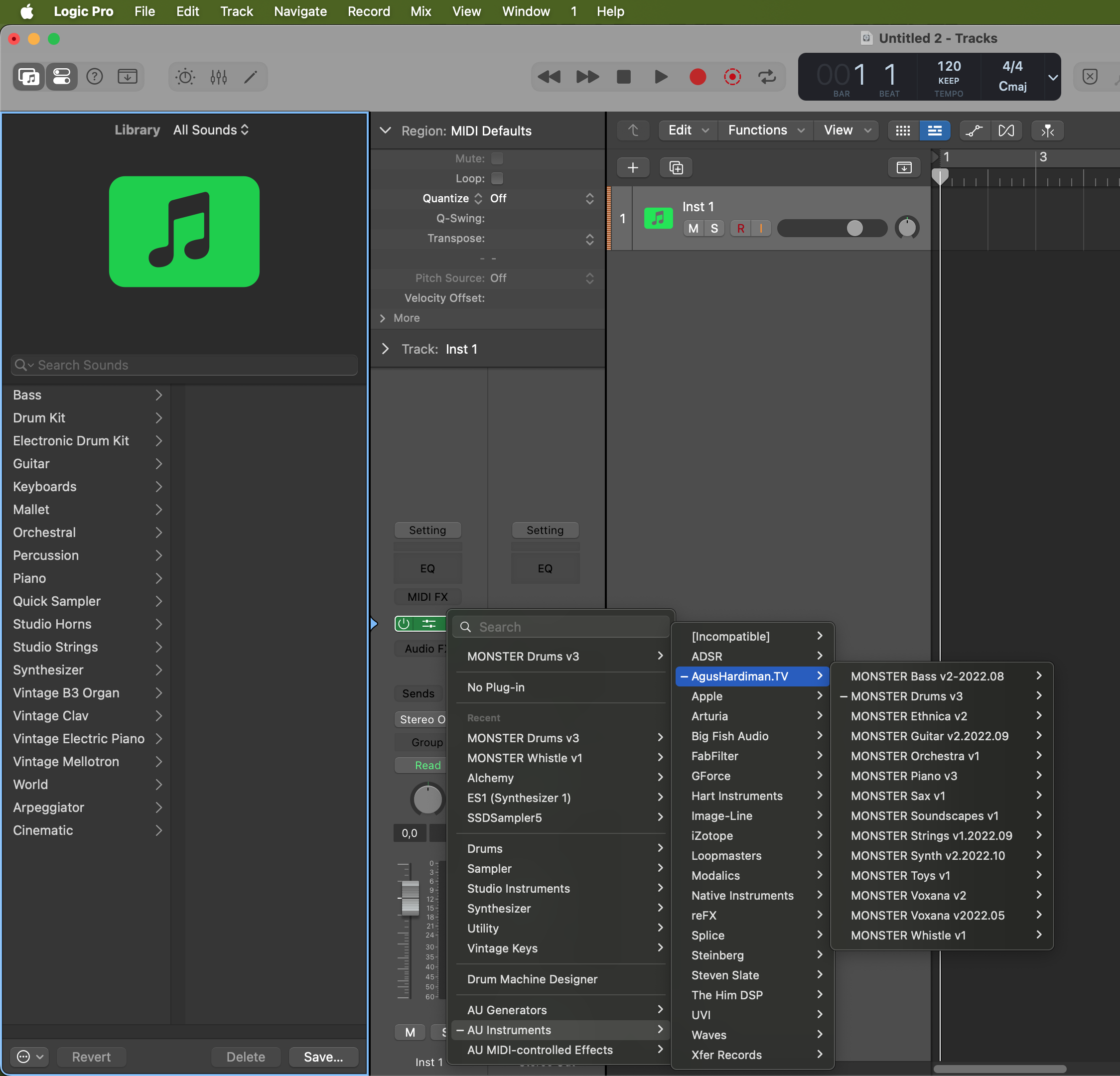
Task: Click the Sends button on channel strip
Action: [x=419, y=693]
